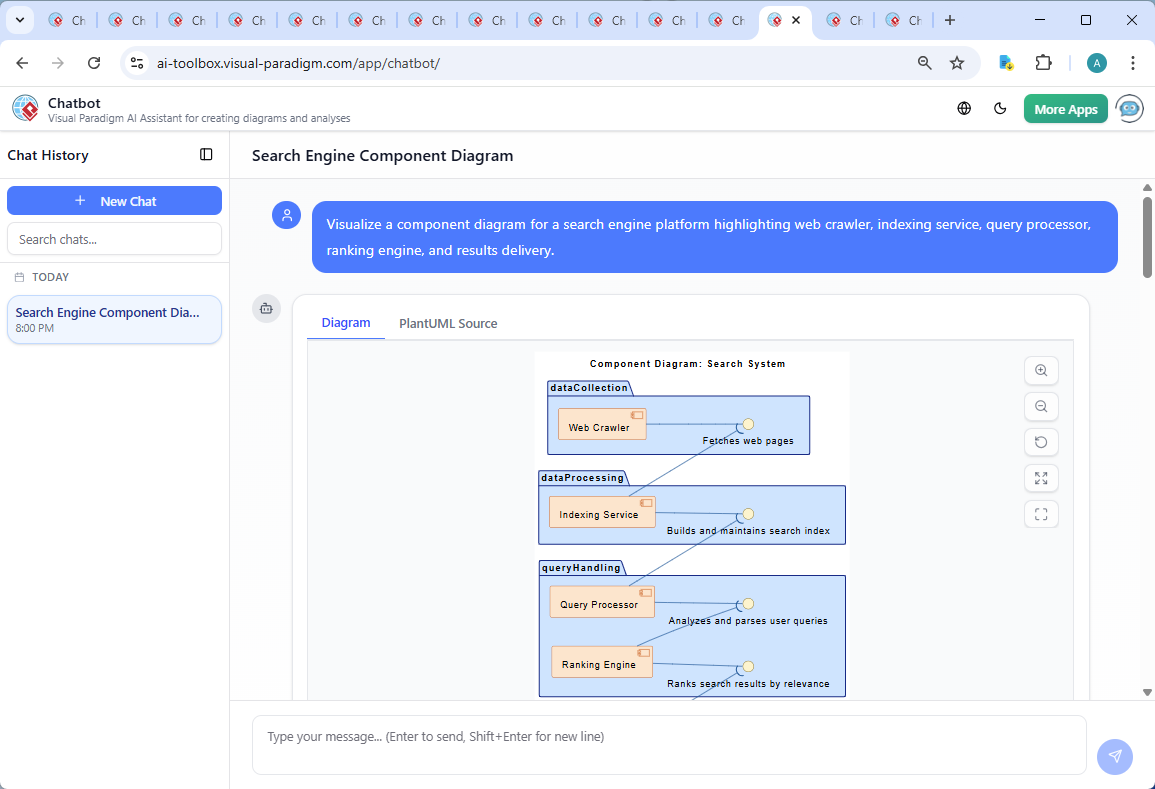The width and height of the screenshot is (1155, 789).
Task: Switch to the PlantUML Source tab
Action: (447, 323)
